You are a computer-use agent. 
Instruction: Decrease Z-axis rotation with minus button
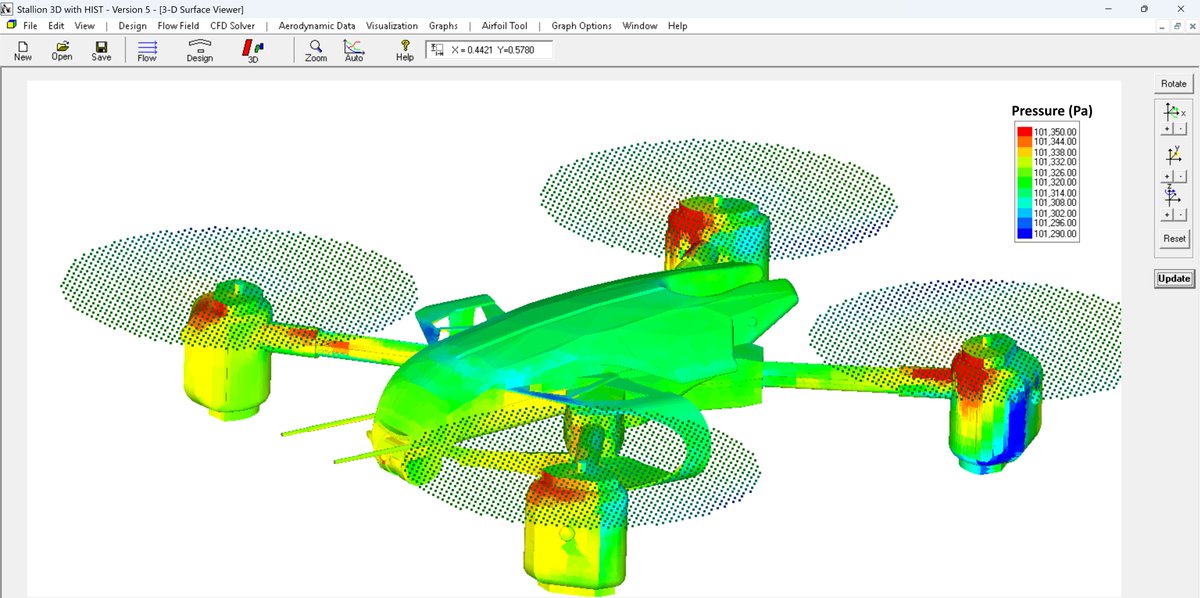(1179, 215)
